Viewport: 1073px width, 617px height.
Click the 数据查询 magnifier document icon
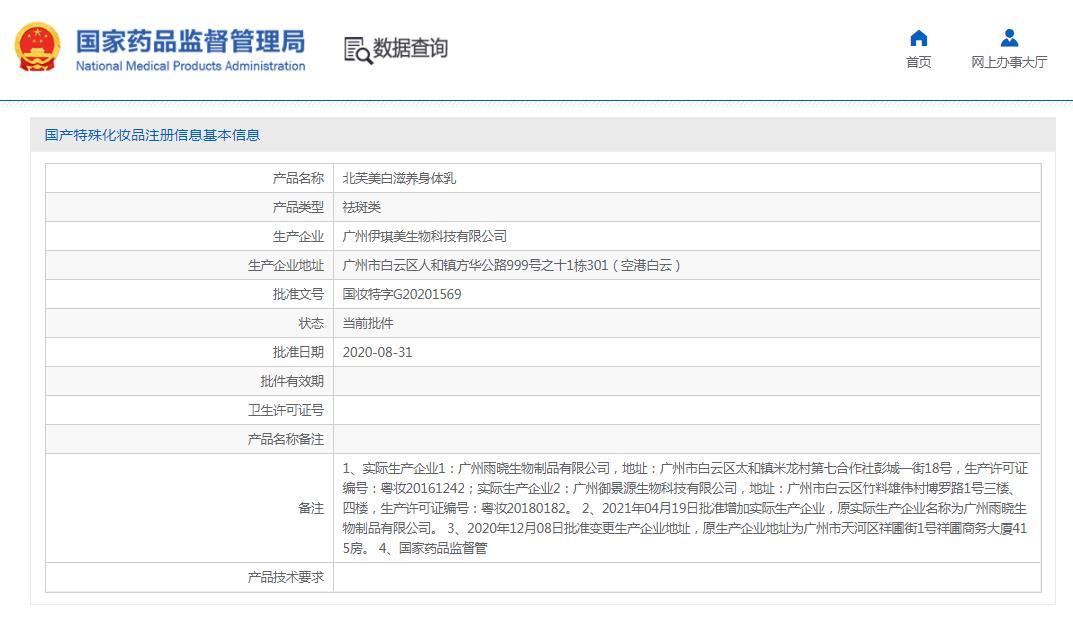[357, 49]
